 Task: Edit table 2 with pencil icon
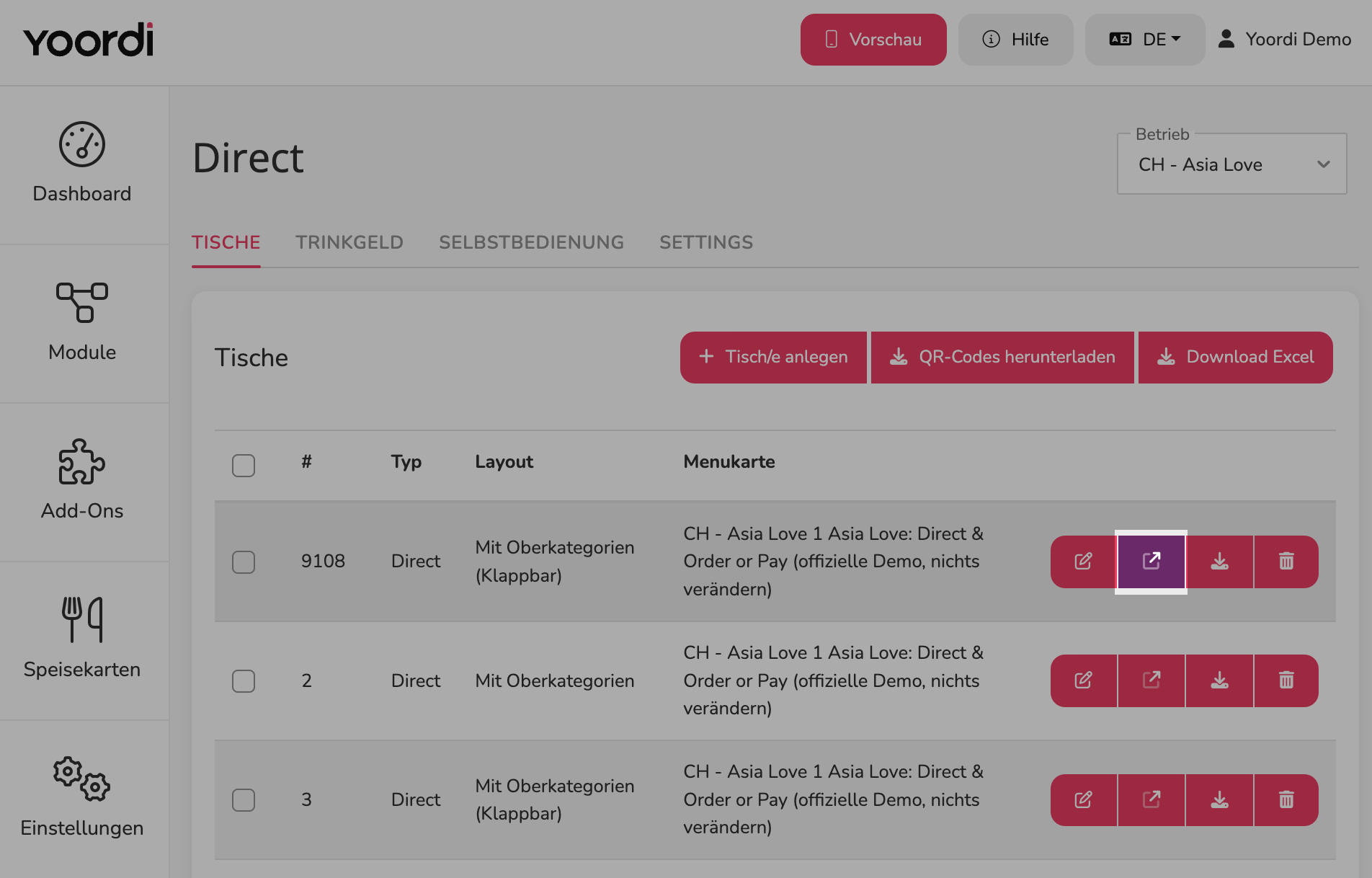1084,680
